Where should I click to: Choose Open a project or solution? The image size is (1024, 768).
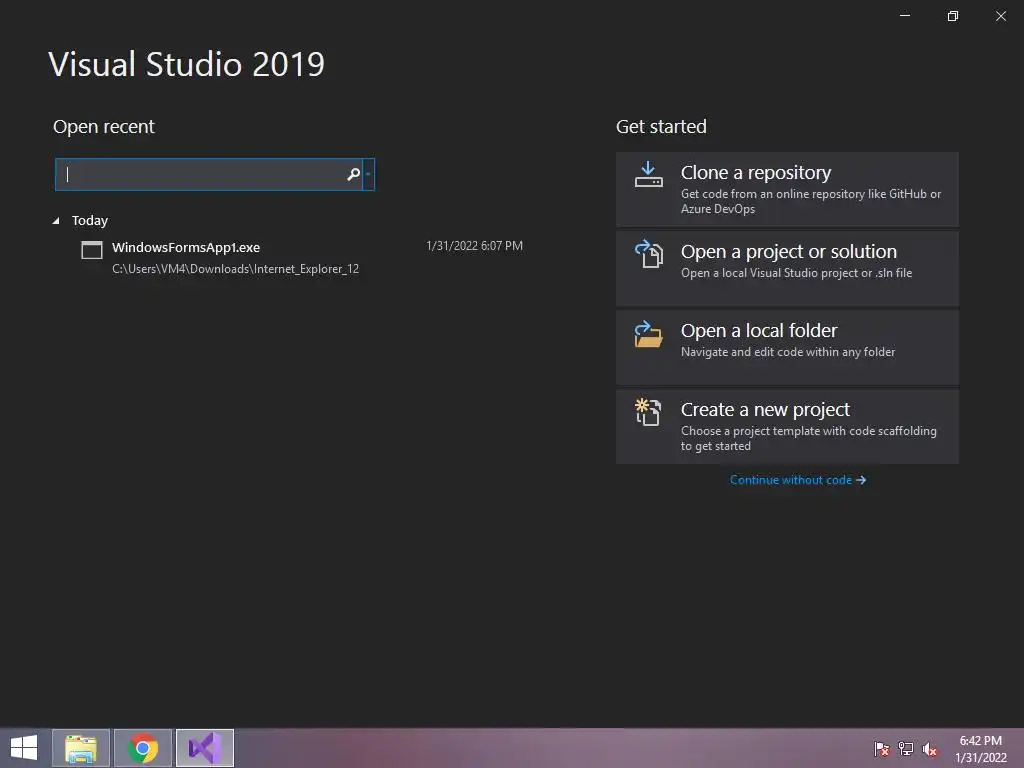pos(787,268)
